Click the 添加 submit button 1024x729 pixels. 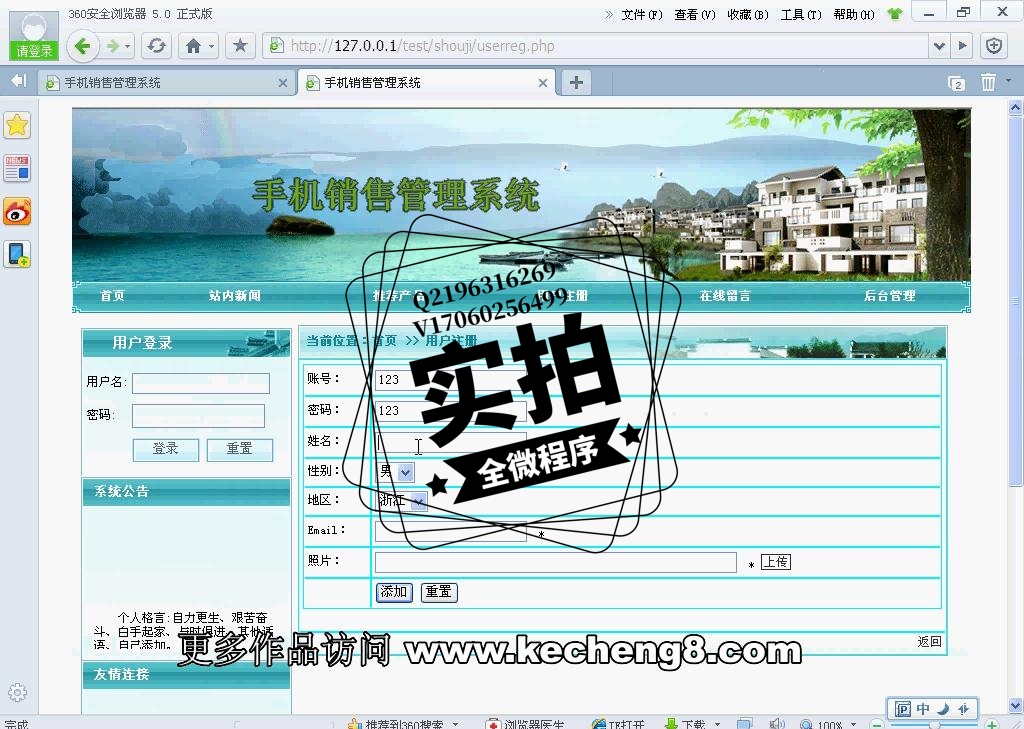click(394, 592)
